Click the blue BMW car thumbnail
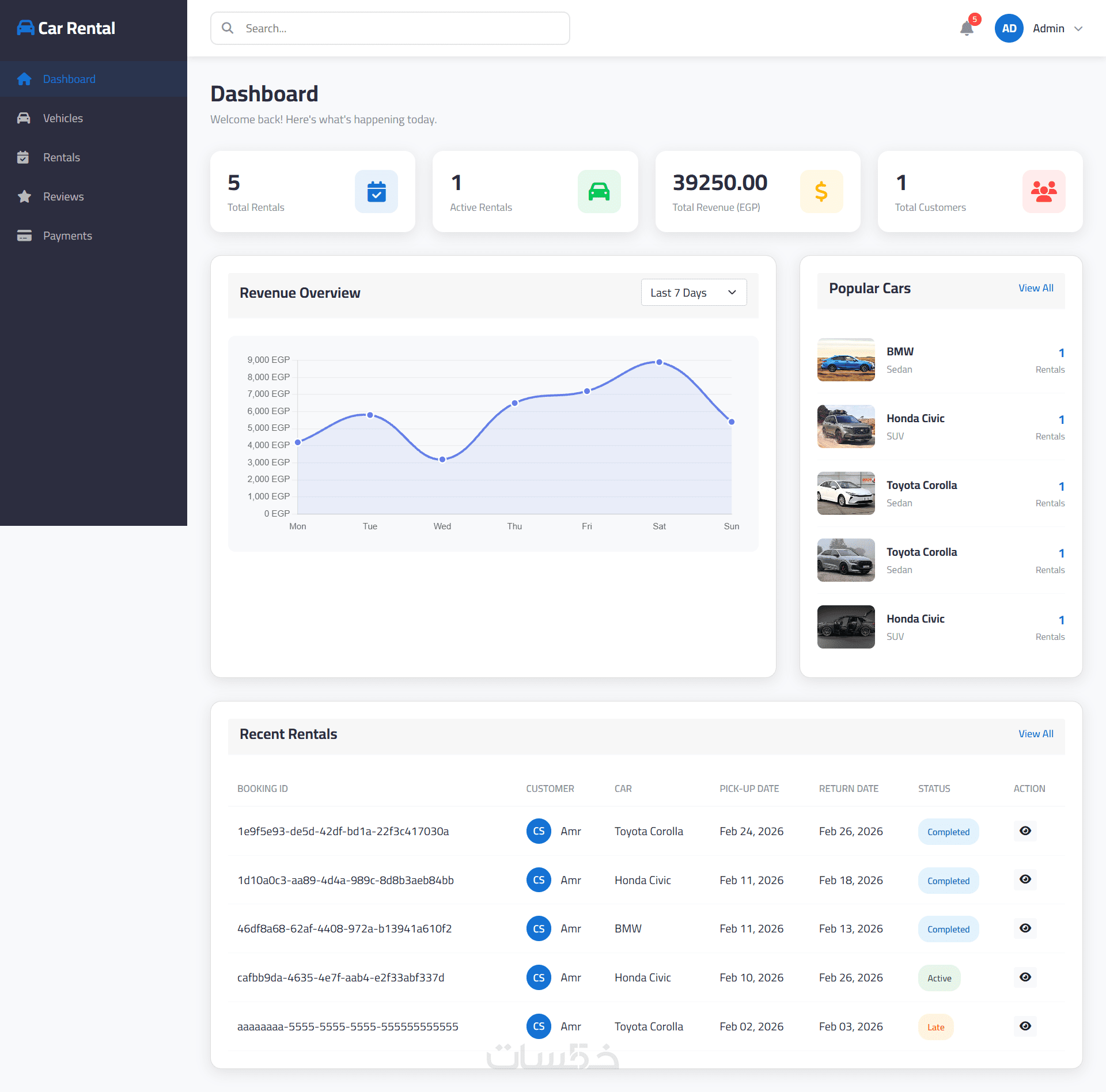The height and width of the screenshot is (1092, 1106). (846, 359)
